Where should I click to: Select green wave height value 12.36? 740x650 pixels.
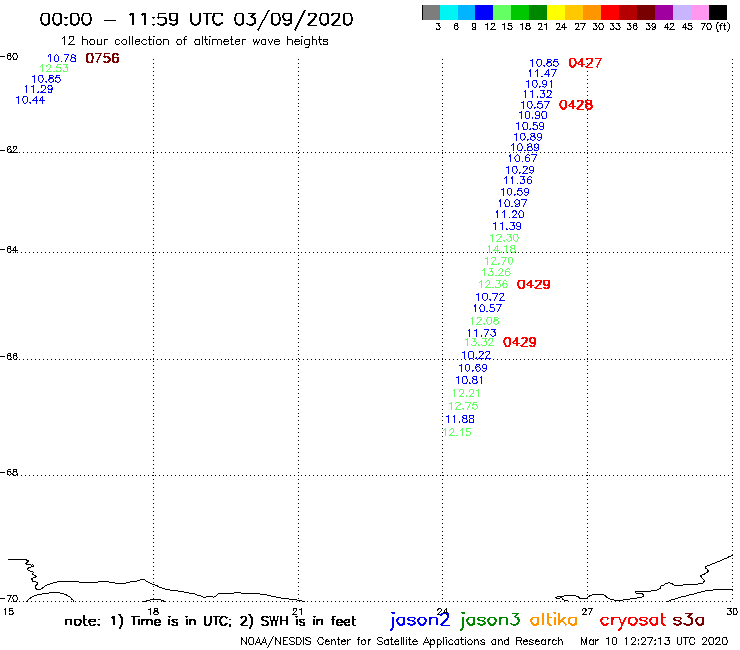click(x=493, y=284)
